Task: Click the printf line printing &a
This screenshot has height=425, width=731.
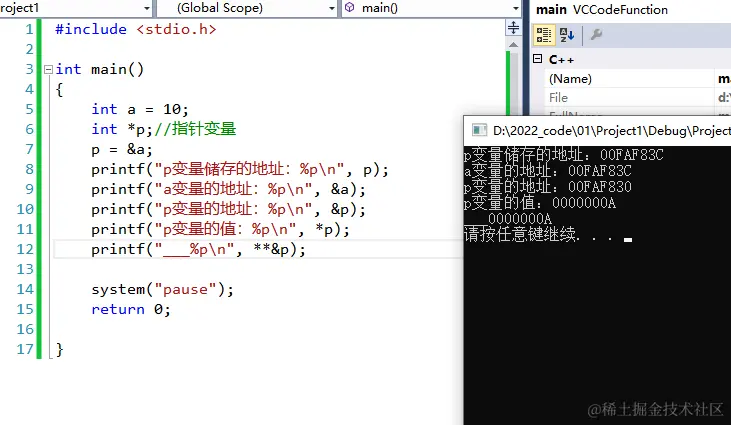Action: (228, 189)
